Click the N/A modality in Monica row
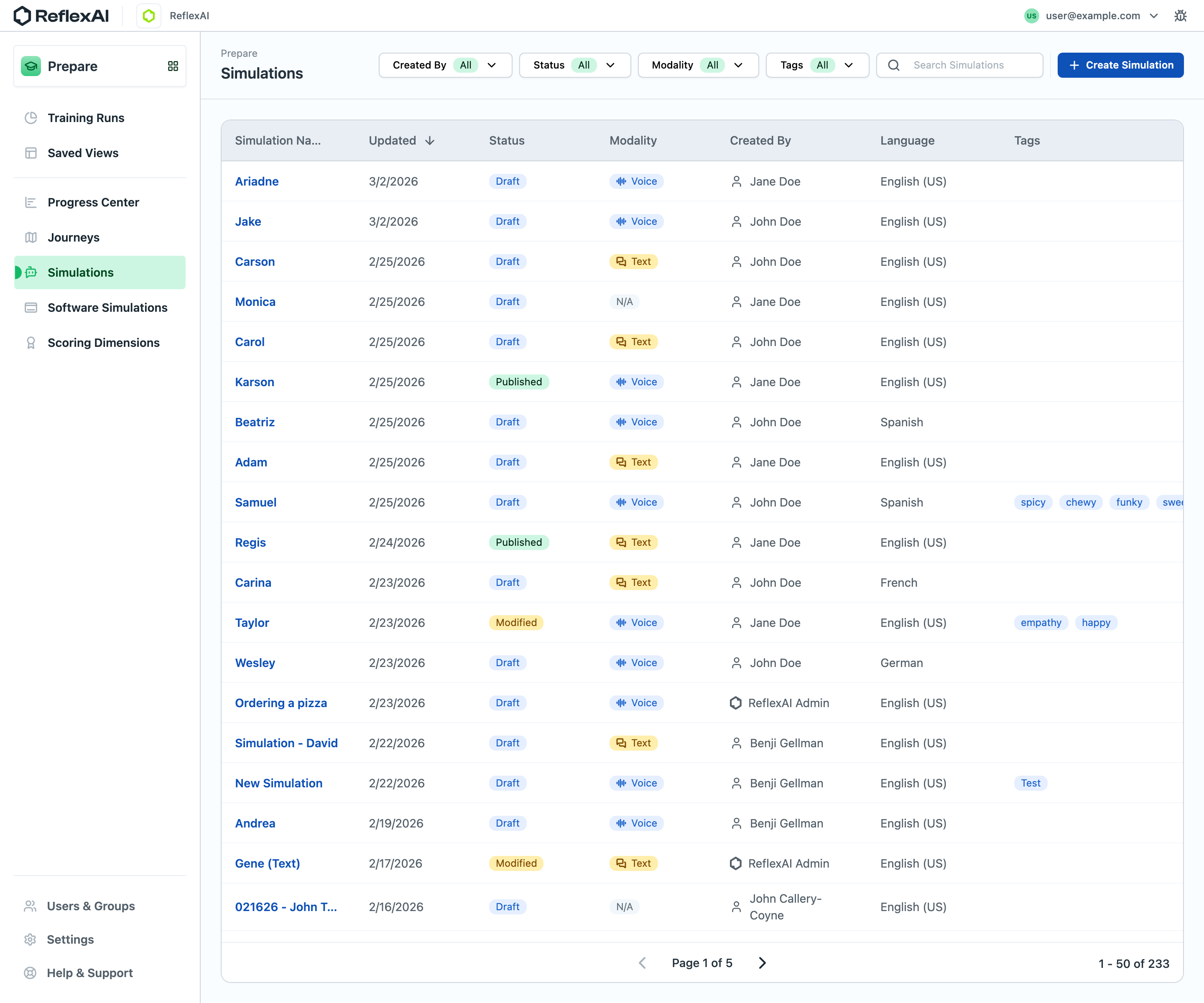Screen dimensions: 1204x1003 click(x=624, y=302)
